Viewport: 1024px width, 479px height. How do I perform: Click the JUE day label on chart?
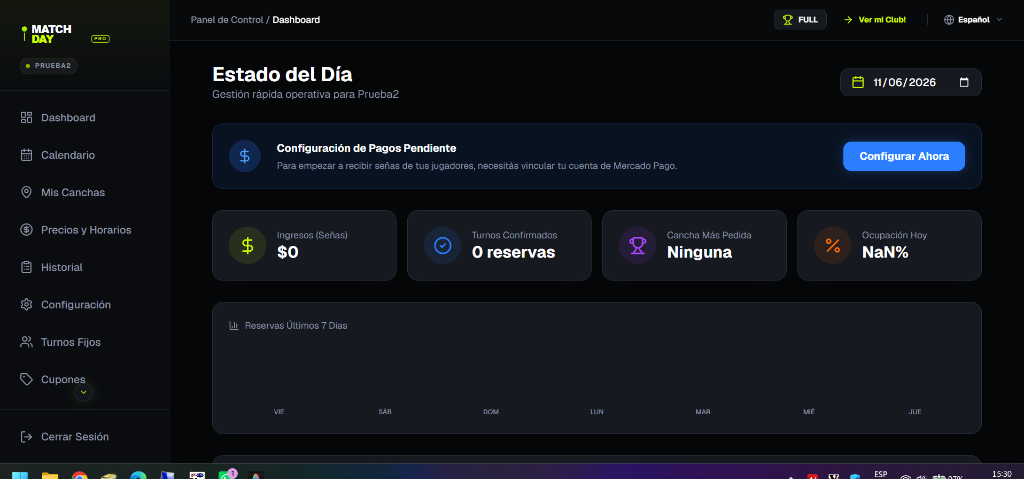tap(915, 412)
